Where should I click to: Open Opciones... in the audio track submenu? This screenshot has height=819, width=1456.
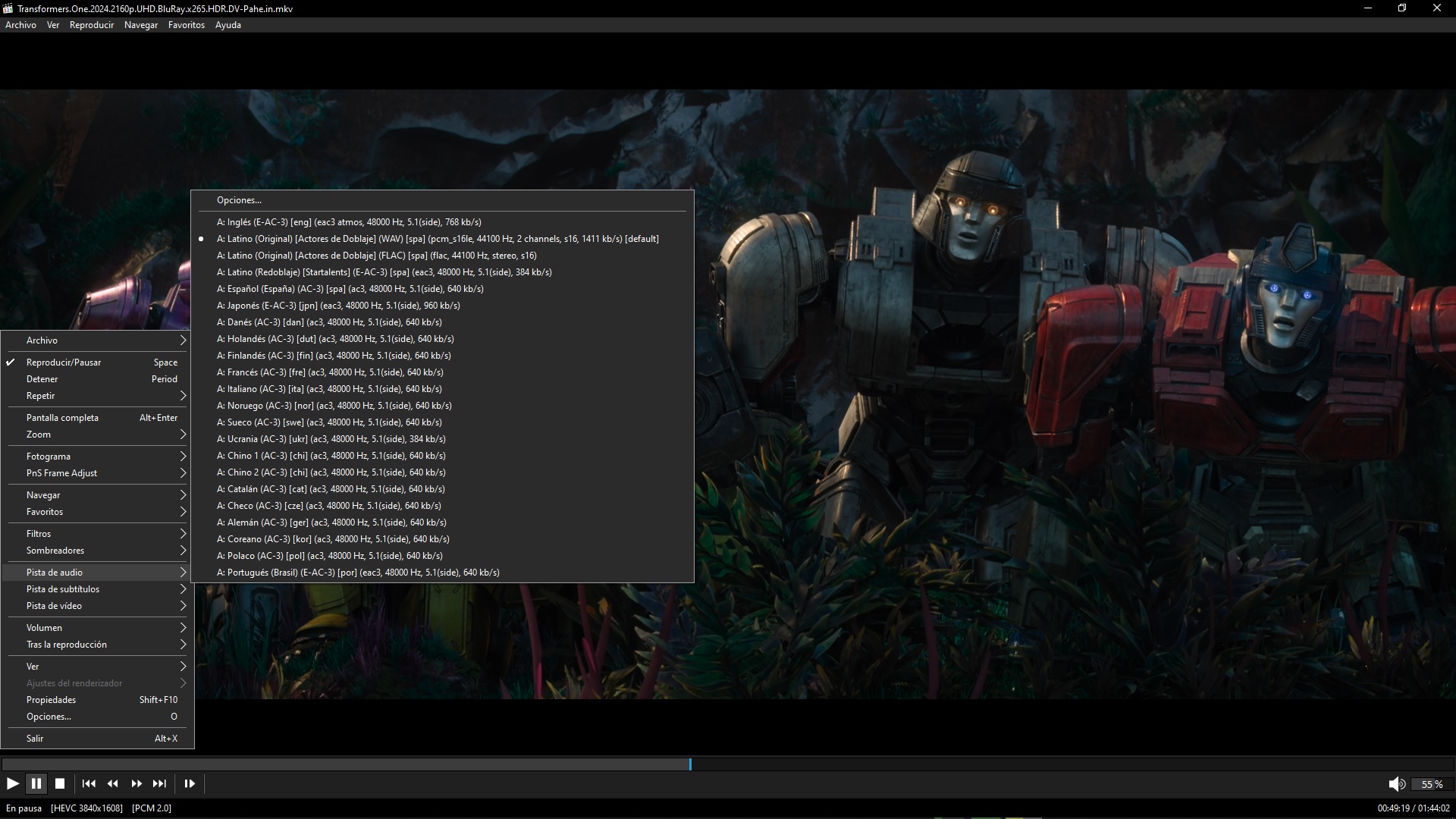[x=442, y=200]
